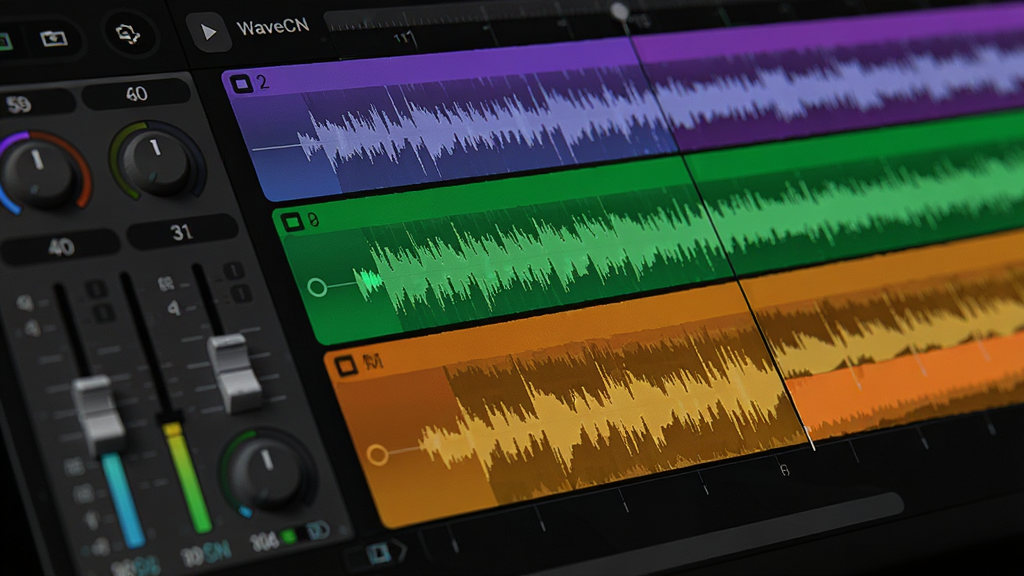Click the green-ringed knob under value 40
Screen dimensions: 1024x576
coord(157,161)
